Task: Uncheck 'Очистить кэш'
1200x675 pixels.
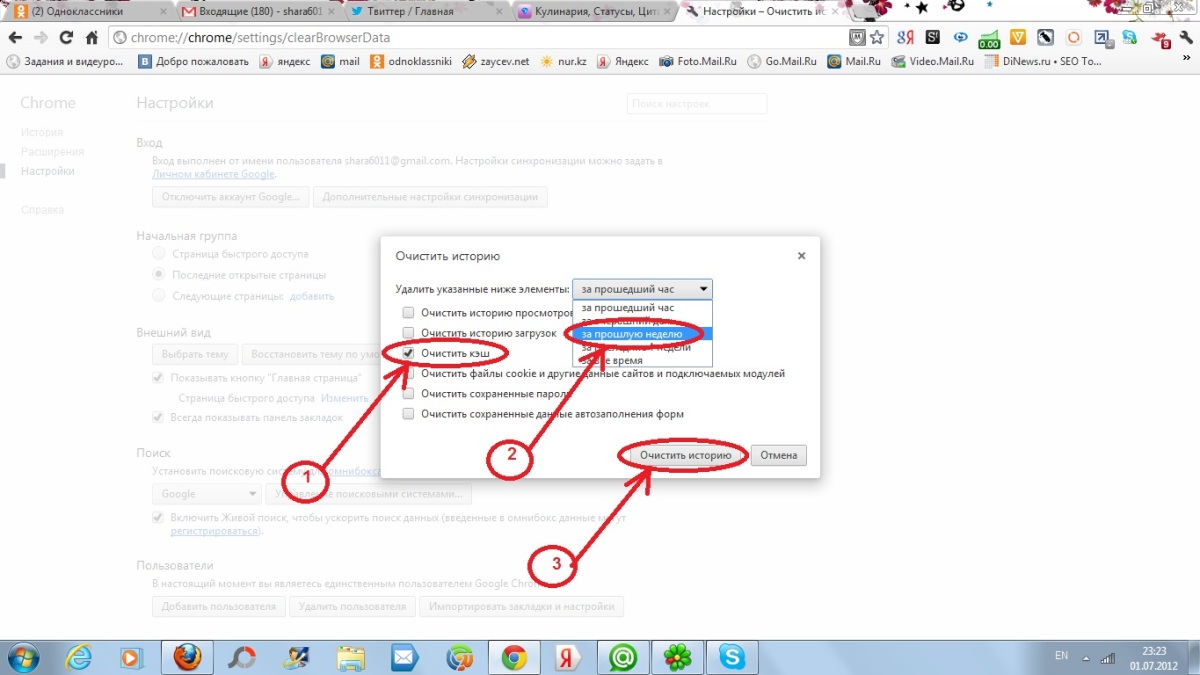Action: click(x=408, y=353)
